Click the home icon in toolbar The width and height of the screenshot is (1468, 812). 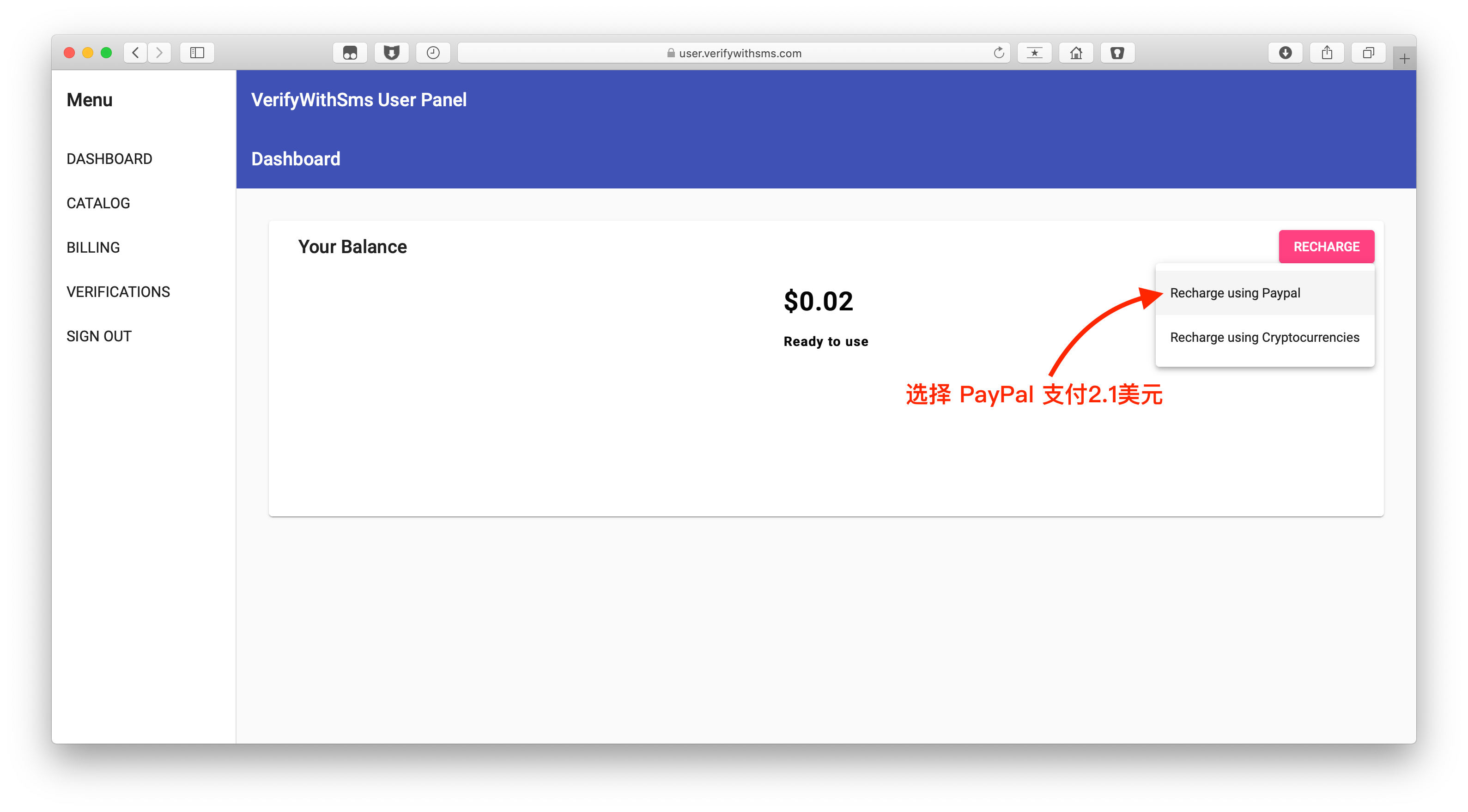coord(1076,53)
